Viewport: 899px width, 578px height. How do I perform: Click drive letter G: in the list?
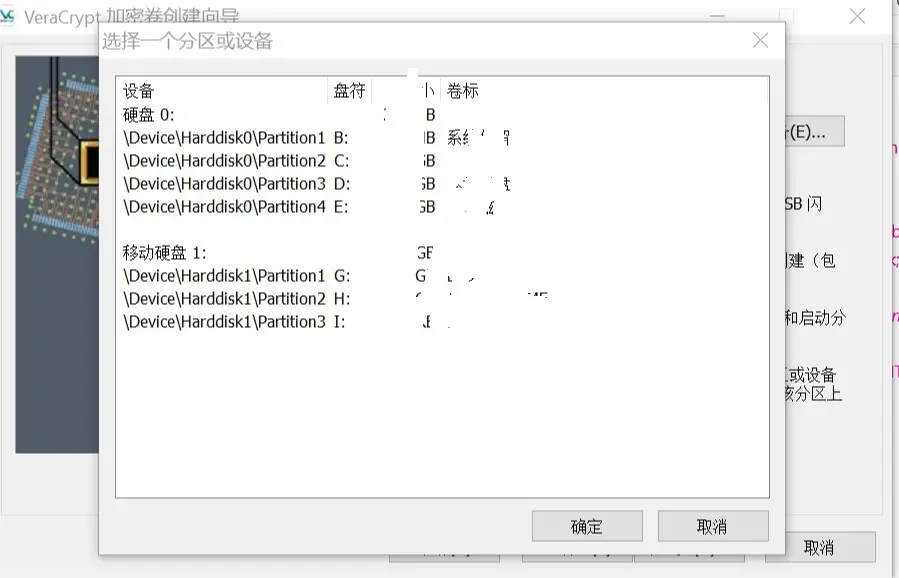click(342, 276)
